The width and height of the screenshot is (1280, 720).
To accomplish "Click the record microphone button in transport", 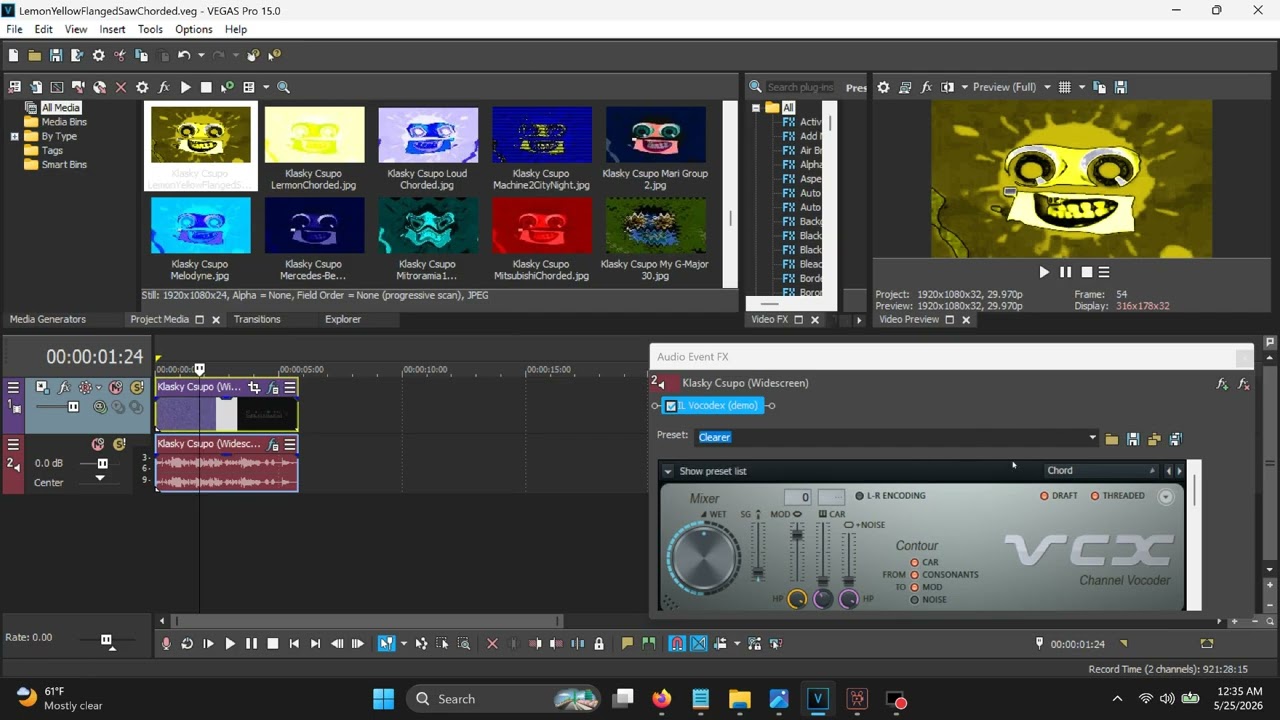I will (166, 644).
